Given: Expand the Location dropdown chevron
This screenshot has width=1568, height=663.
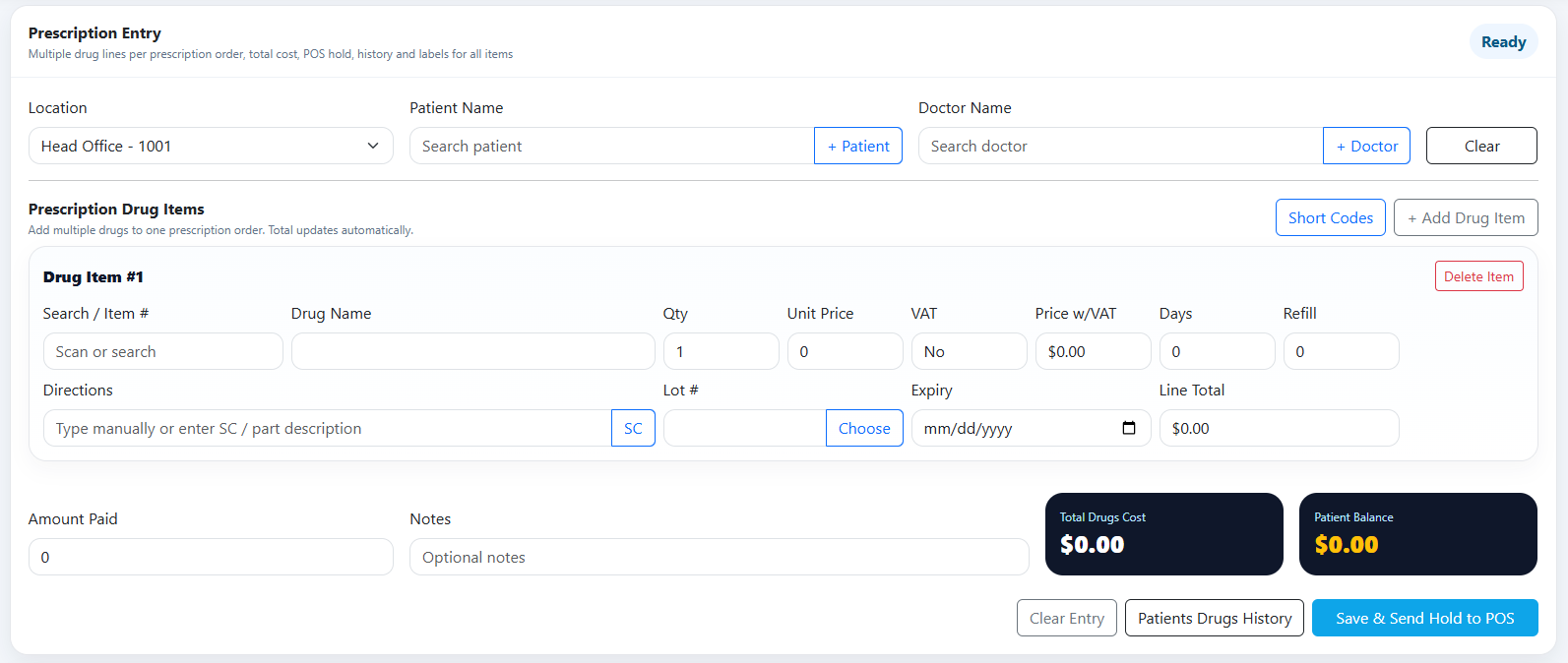Looking at the screenshot, I should 373,146.
